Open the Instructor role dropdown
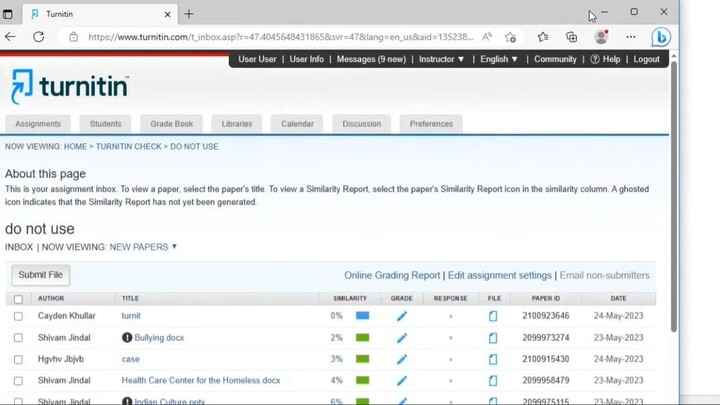The height and width of the screenshot is (405, 720). click(x=442, y=59)
